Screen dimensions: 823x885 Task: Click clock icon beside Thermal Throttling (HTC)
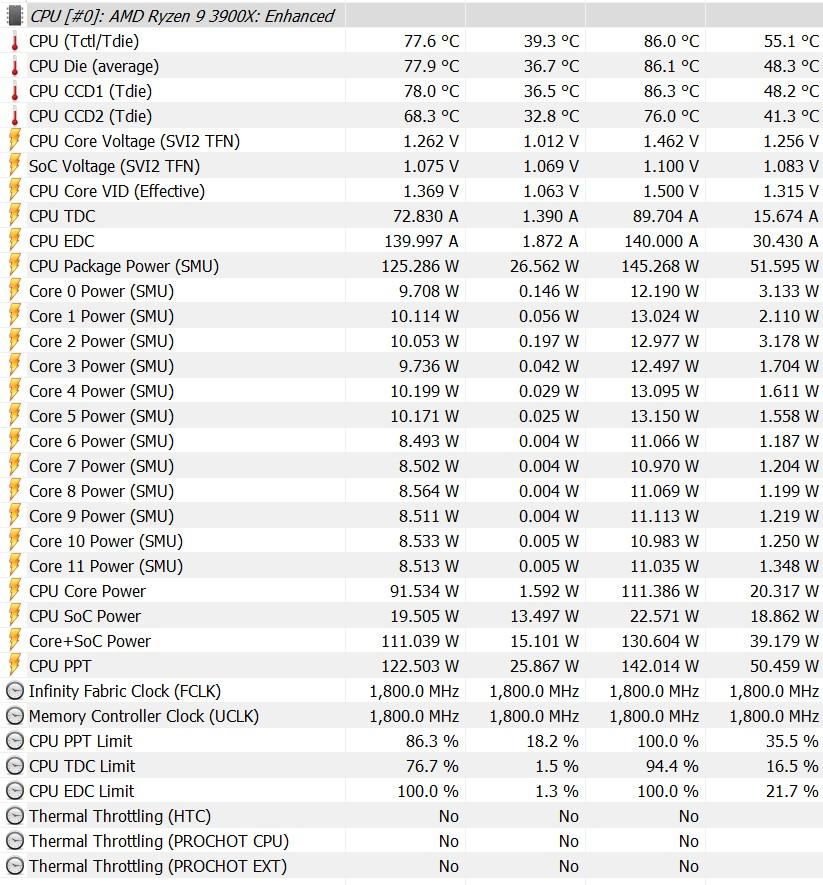click(x=15, y=816)
